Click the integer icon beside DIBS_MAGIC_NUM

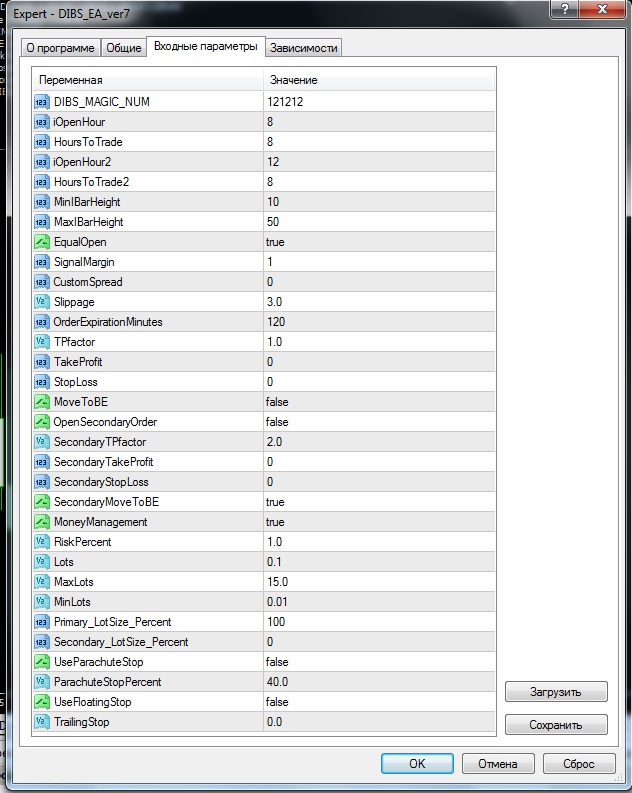pos(42,102)
